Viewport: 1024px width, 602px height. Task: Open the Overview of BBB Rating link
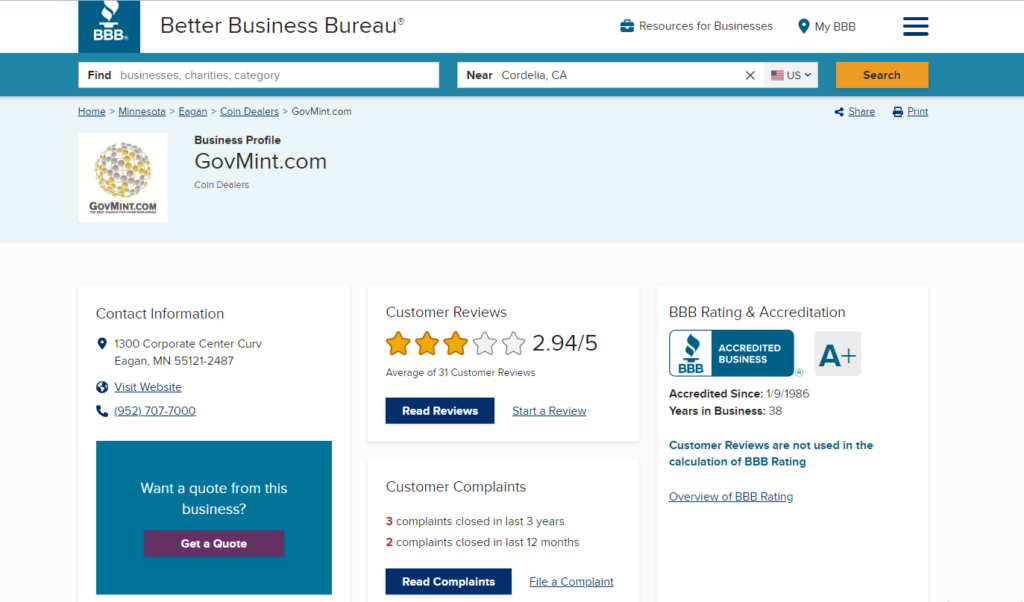731,497
